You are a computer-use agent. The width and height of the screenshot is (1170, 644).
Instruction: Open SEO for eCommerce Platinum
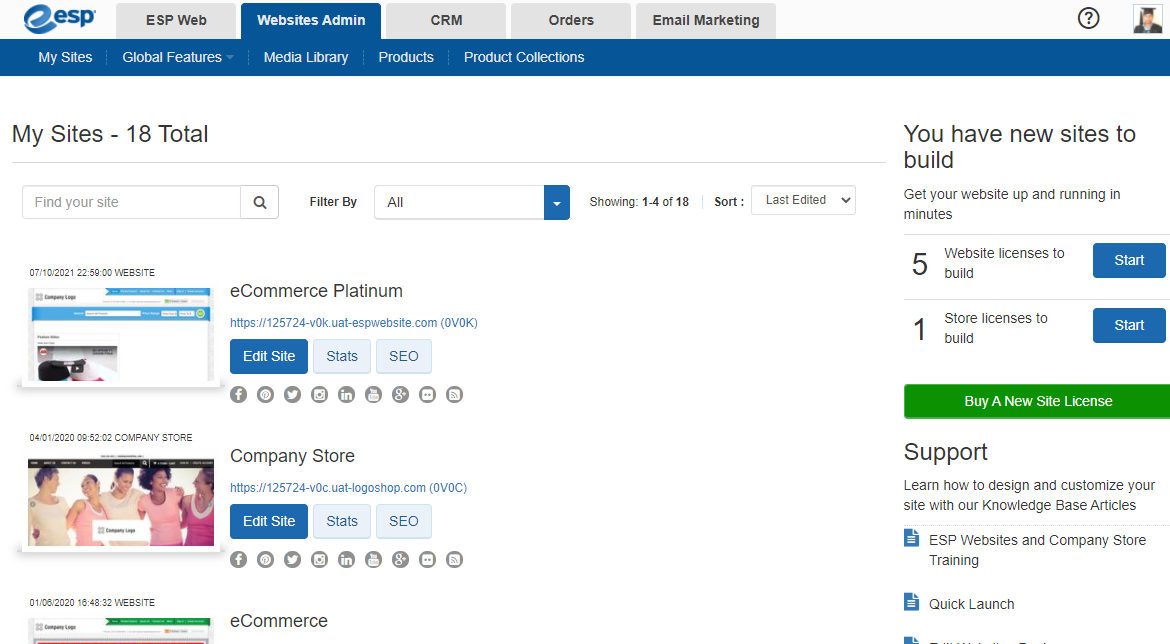pyautogui.click(x=404, y=356)
